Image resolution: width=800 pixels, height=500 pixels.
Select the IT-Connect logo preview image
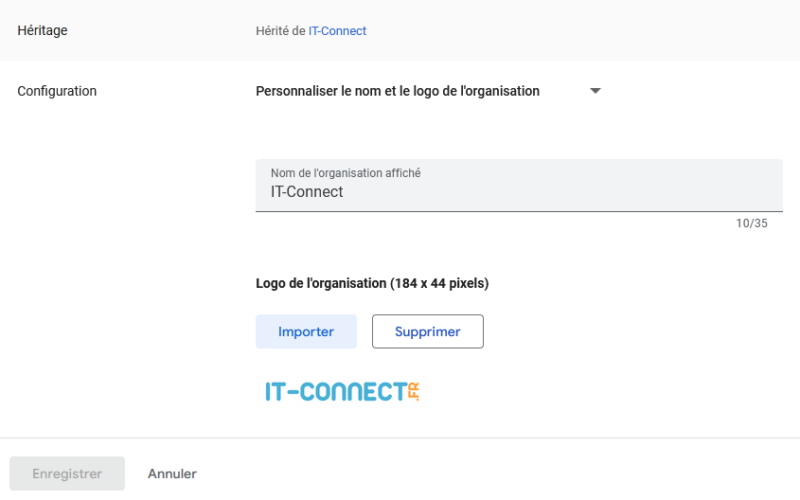click(342, 391)
